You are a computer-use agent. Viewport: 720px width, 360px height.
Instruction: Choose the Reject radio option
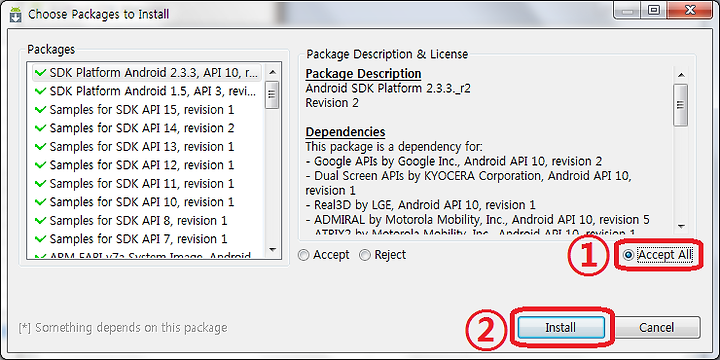(382, 255)
